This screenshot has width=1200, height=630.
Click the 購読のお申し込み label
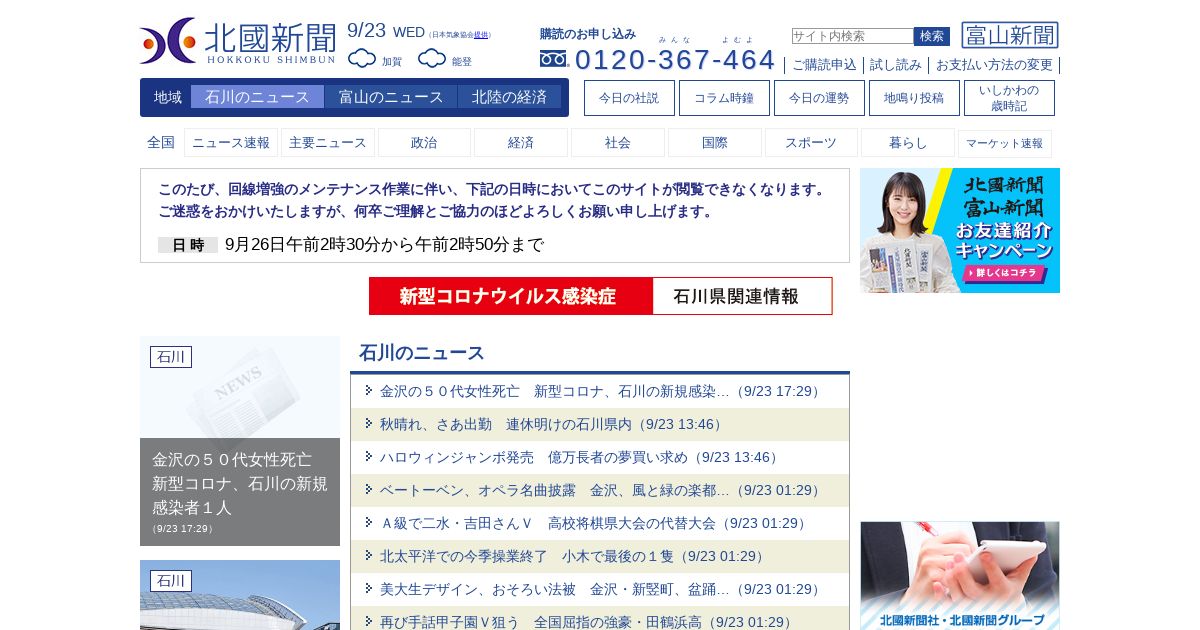click(x=588, y=34)
